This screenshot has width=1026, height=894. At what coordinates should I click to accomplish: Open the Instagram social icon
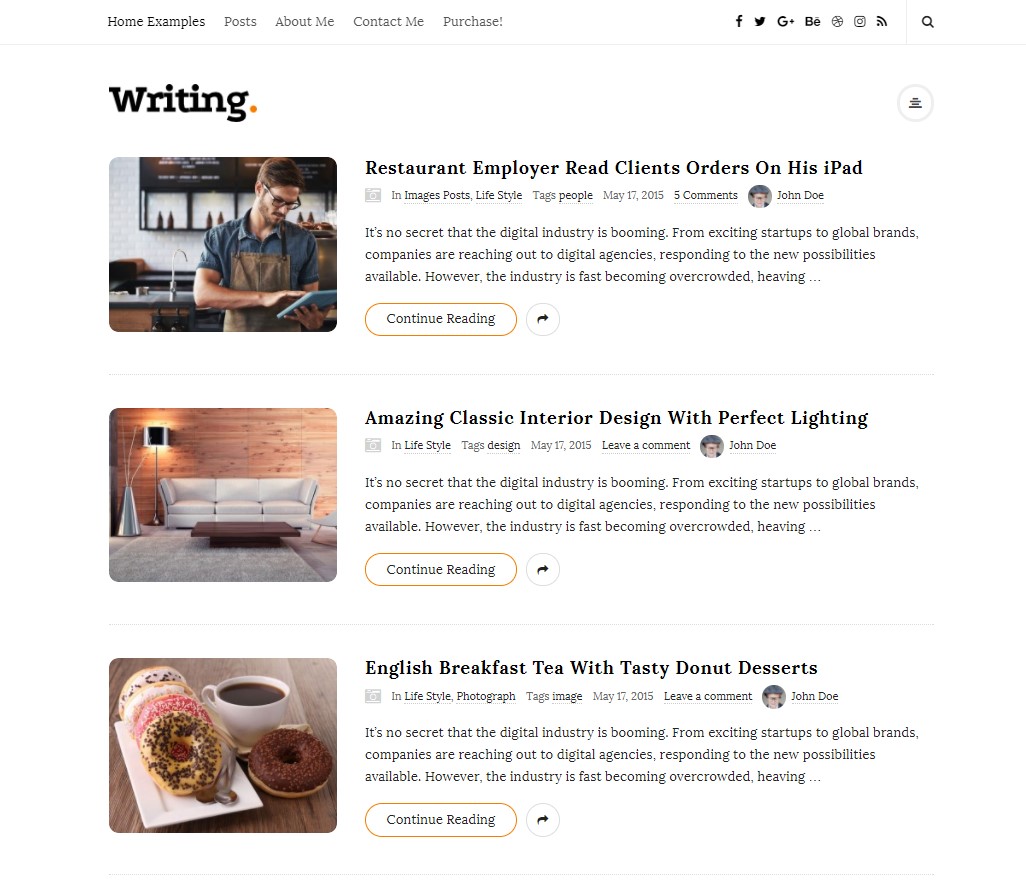click(x=860, y=22)
